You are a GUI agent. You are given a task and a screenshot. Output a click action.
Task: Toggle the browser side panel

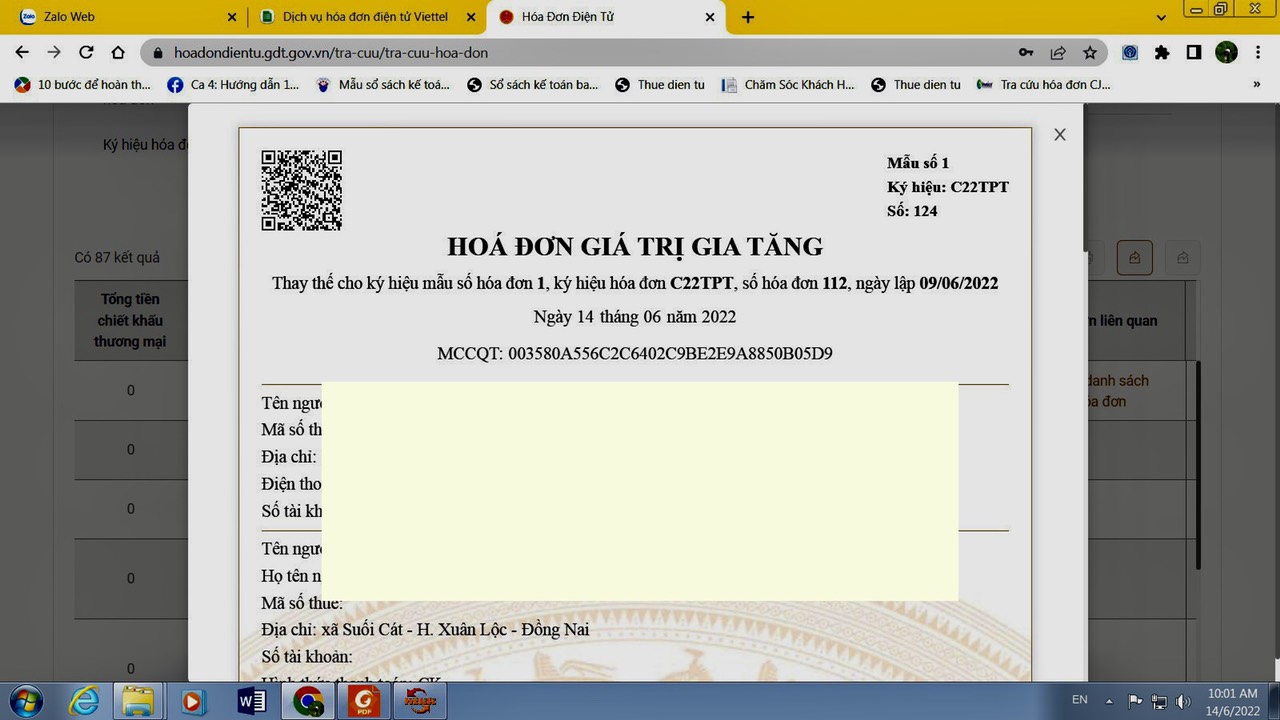point(1194,52)
